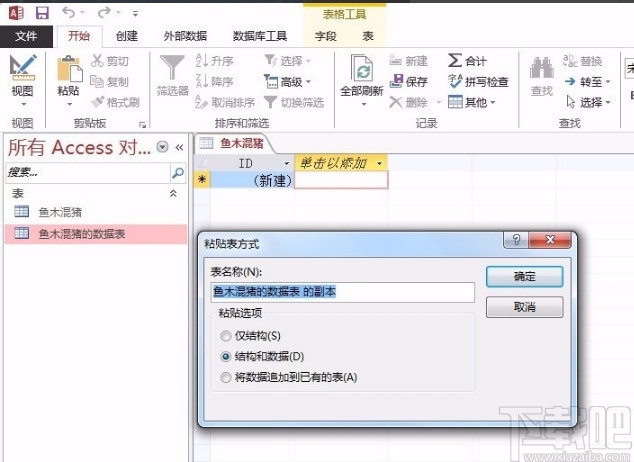The width and height of the screenshot is (634, 462).
Task: Switch to the 开始 (Home) ribbon tab
Action: [x=79, y=36]
